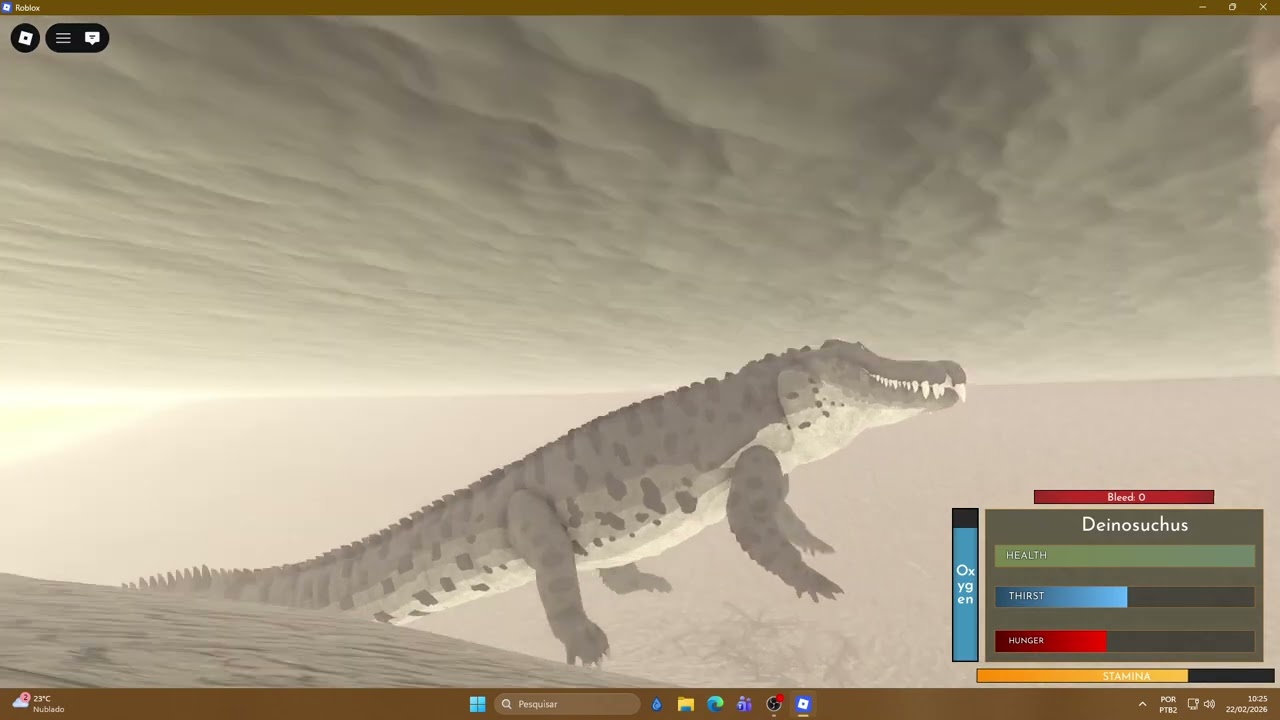The height and width of the screenshot is (720, 1280).
Task: Open the Windows Start menu
Action: (x=478, y=704)
